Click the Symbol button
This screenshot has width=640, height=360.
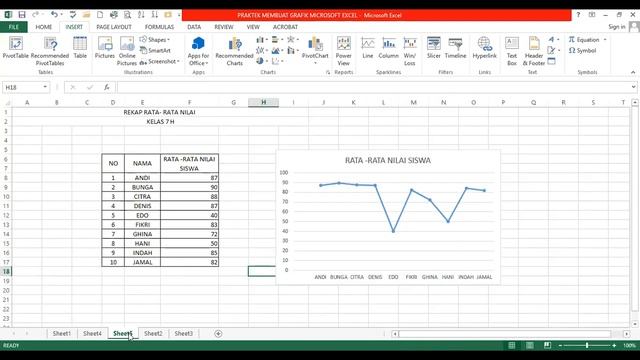582,51
